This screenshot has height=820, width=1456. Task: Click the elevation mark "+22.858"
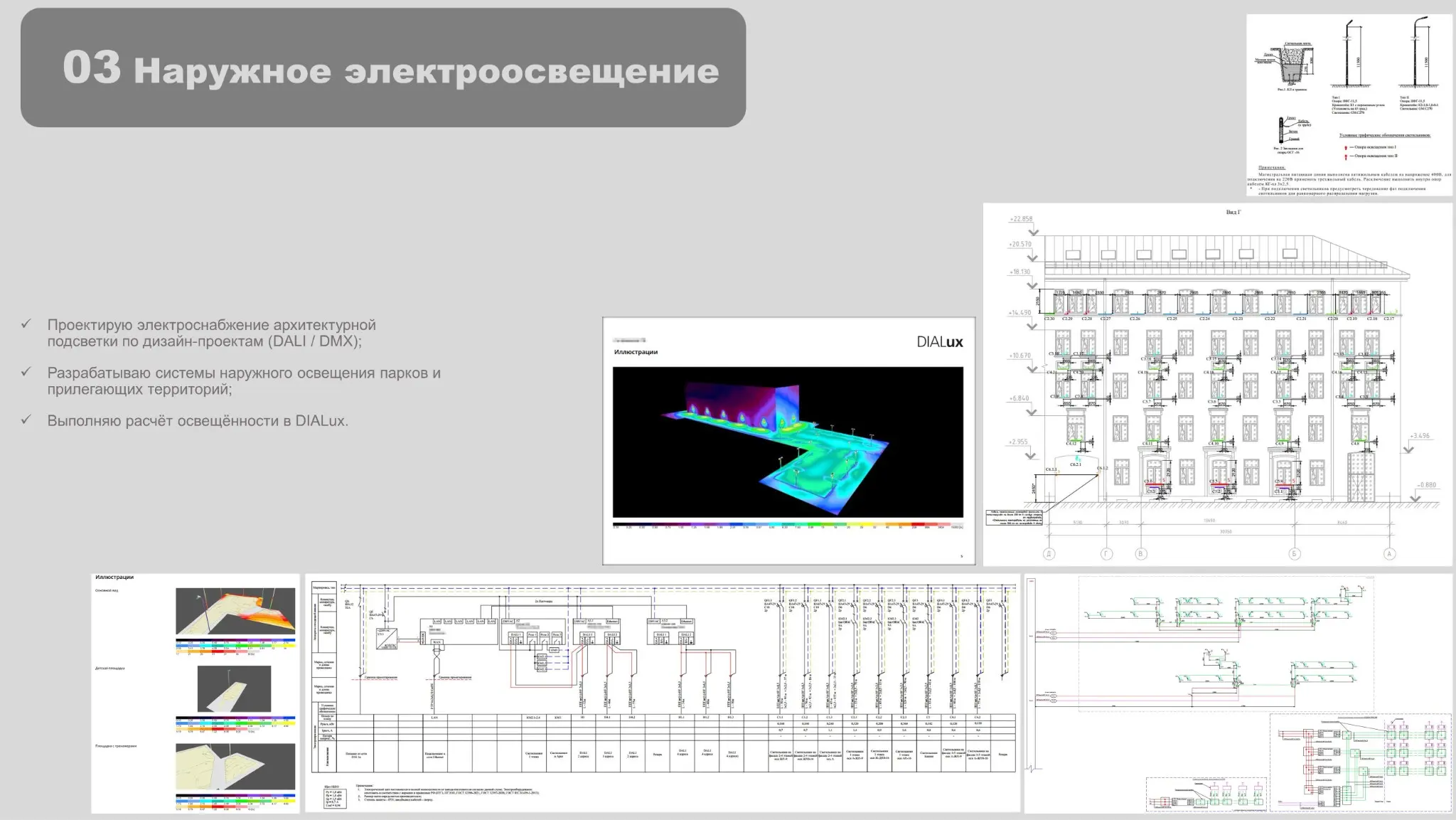(1020, 219)
